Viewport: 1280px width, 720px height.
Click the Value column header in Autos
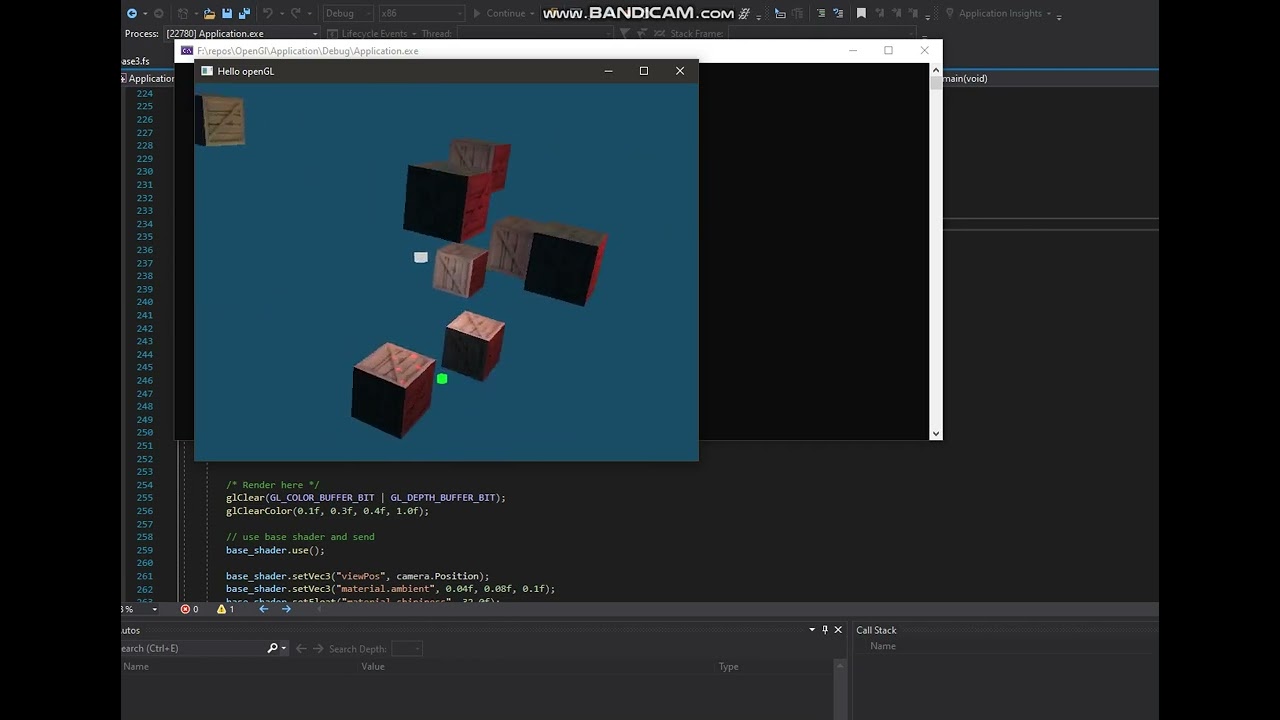tap(373, 666)
